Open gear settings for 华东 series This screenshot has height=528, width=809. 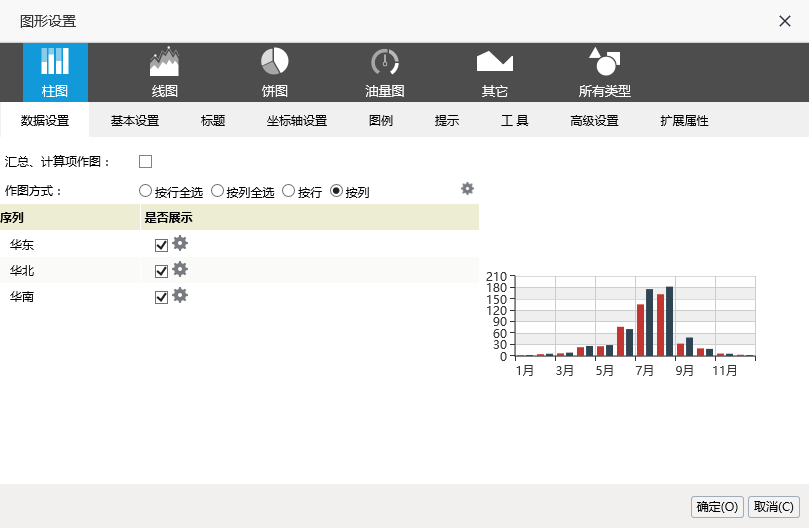click(180, 243)
